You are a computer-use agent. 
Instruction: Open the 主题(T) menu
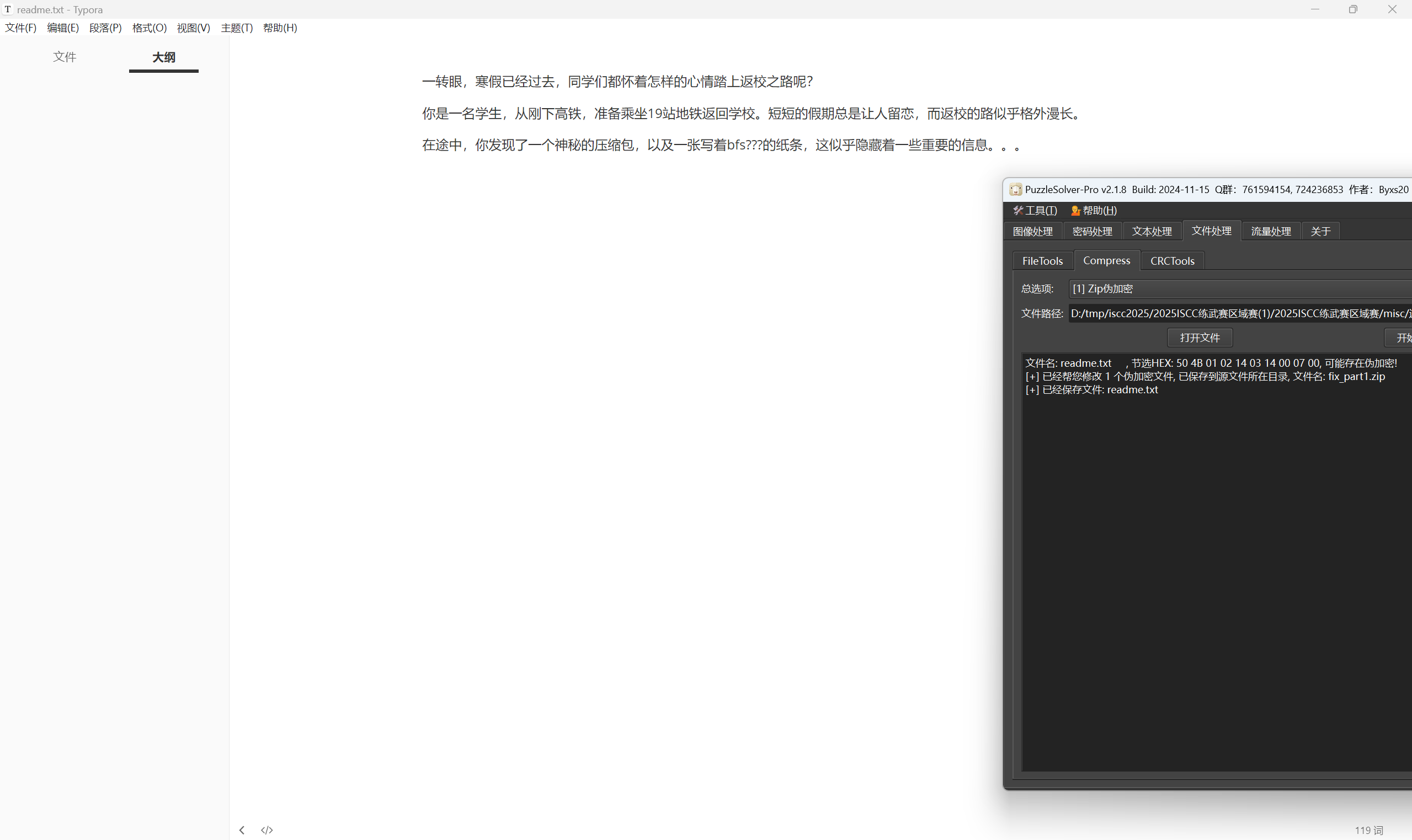point(237,28)
